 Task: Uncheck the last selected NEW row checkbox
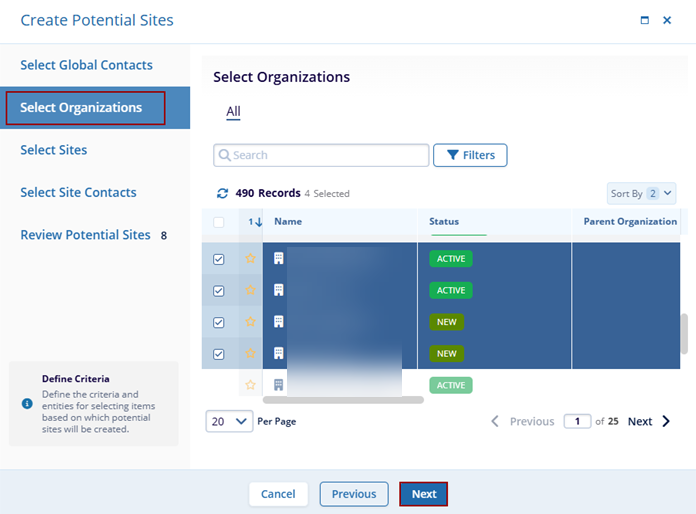(x=219, y=354)
